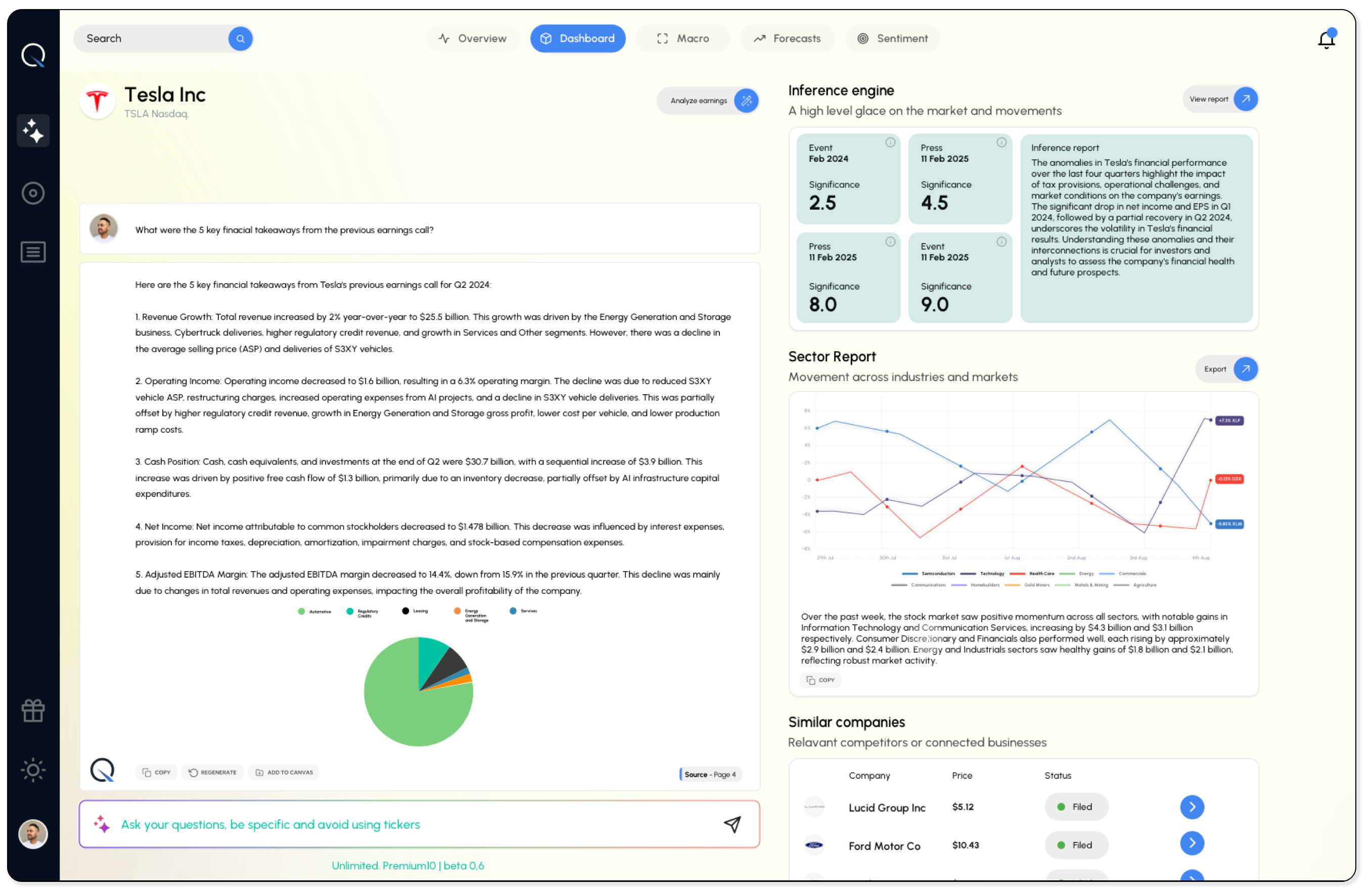
Task: Click the Analyze earnings label
Action: click(699, 101)
